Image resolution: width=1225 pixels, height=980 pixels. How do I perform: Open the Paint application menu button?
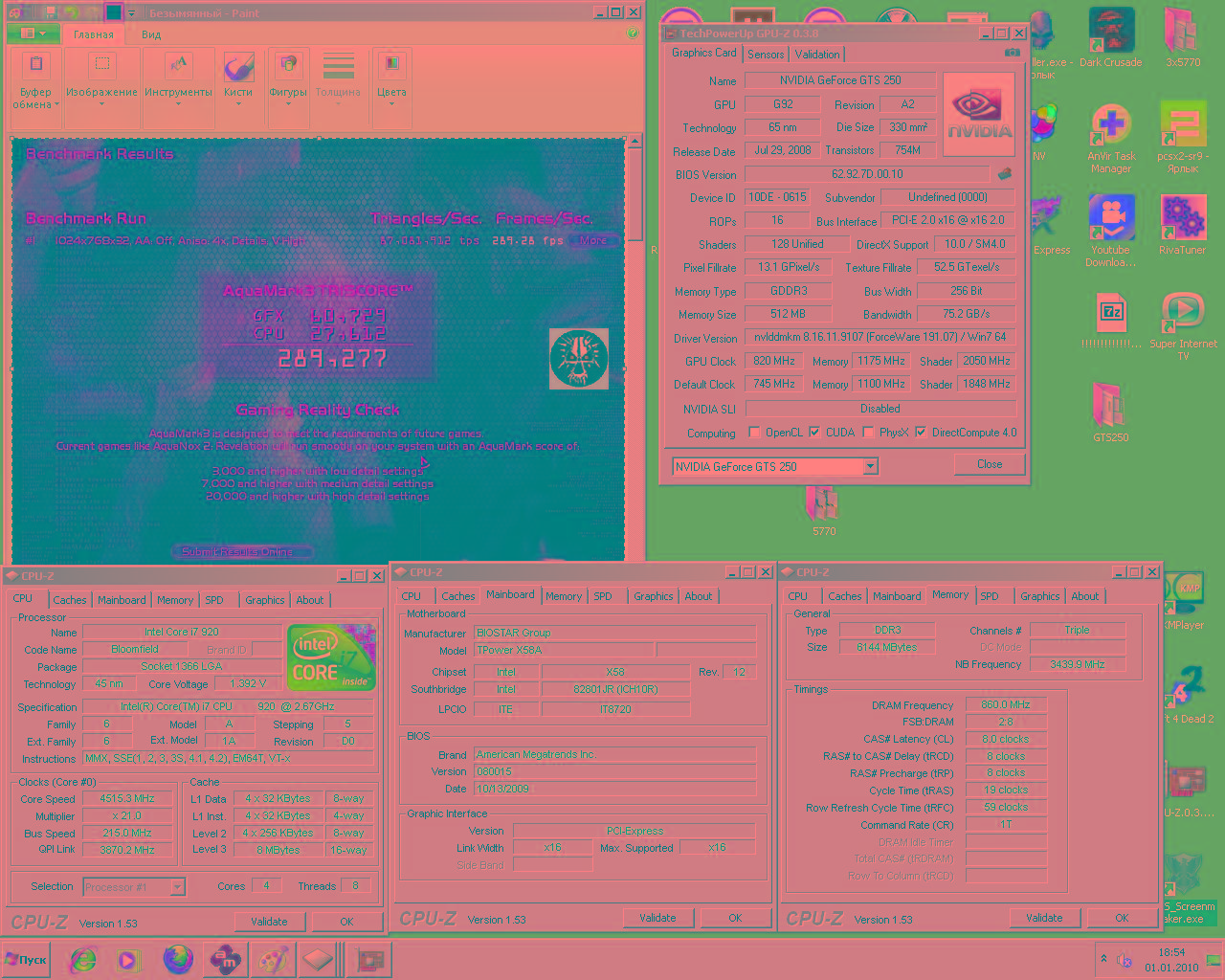pyautogui.click(x=33, y=33)
